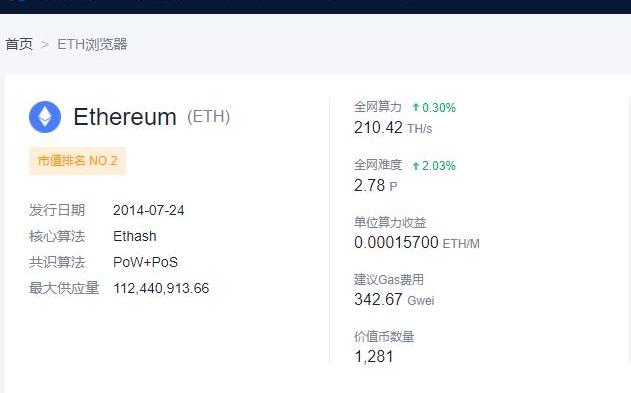Viewport: 631px width, 393px height.
Task: Select the issue date 2014-07-24
Action: pos(148,210)
